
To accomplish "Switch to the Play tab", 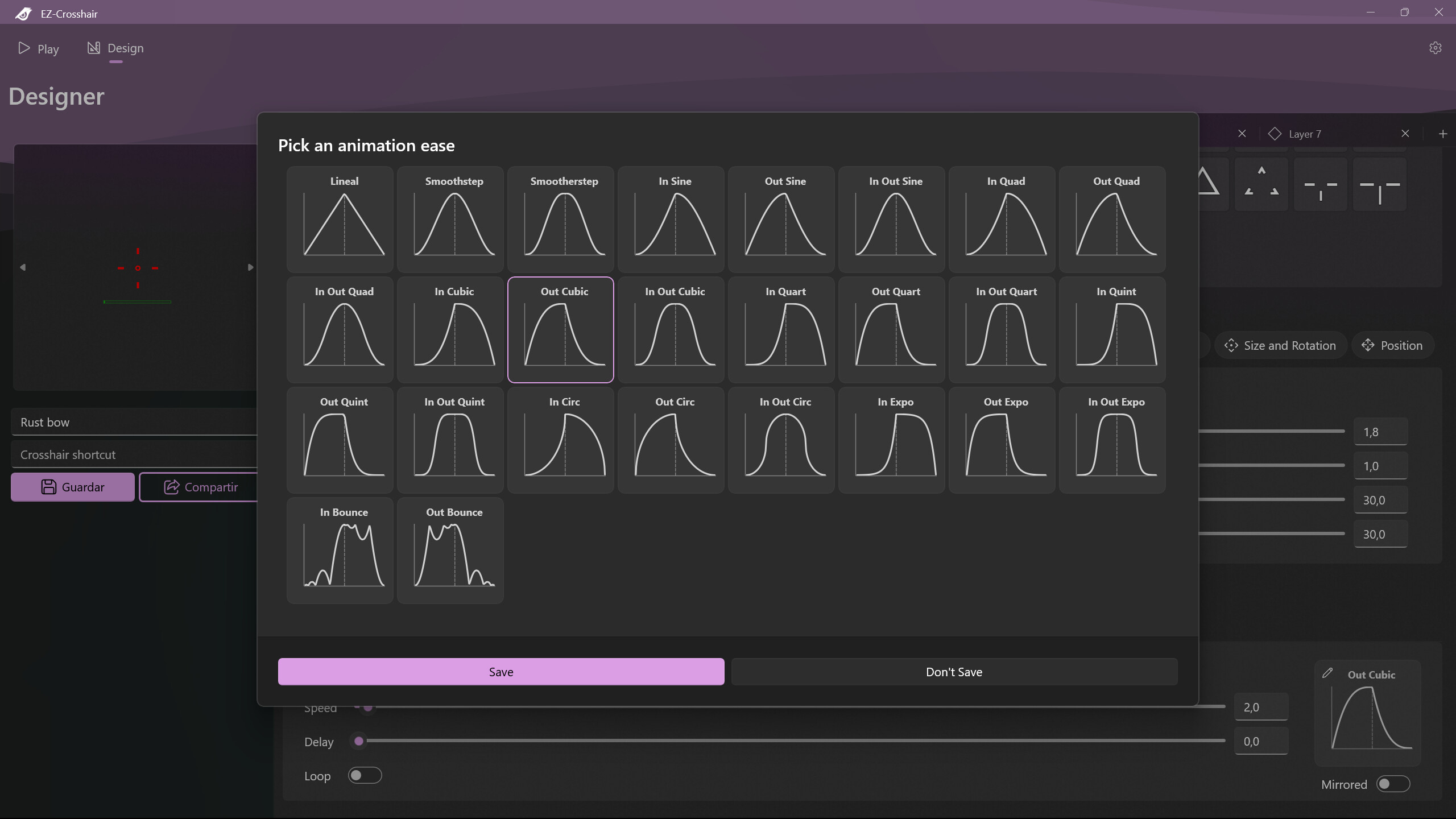I will 39,49.
